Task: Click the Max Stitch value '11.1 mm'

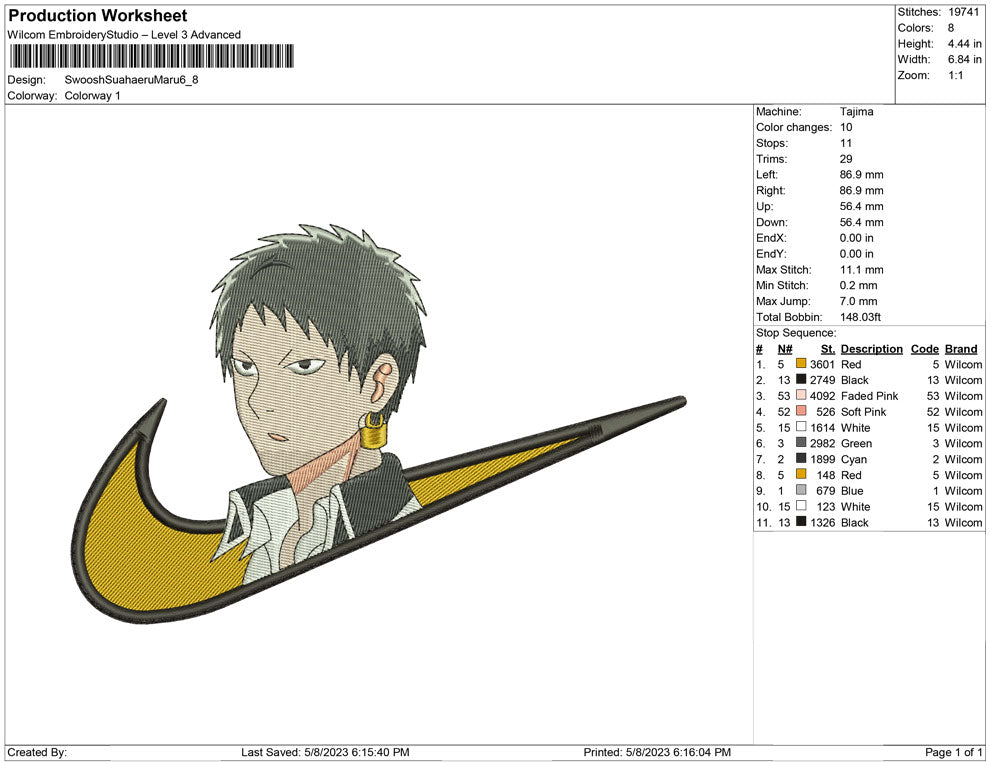Action: 862,270
